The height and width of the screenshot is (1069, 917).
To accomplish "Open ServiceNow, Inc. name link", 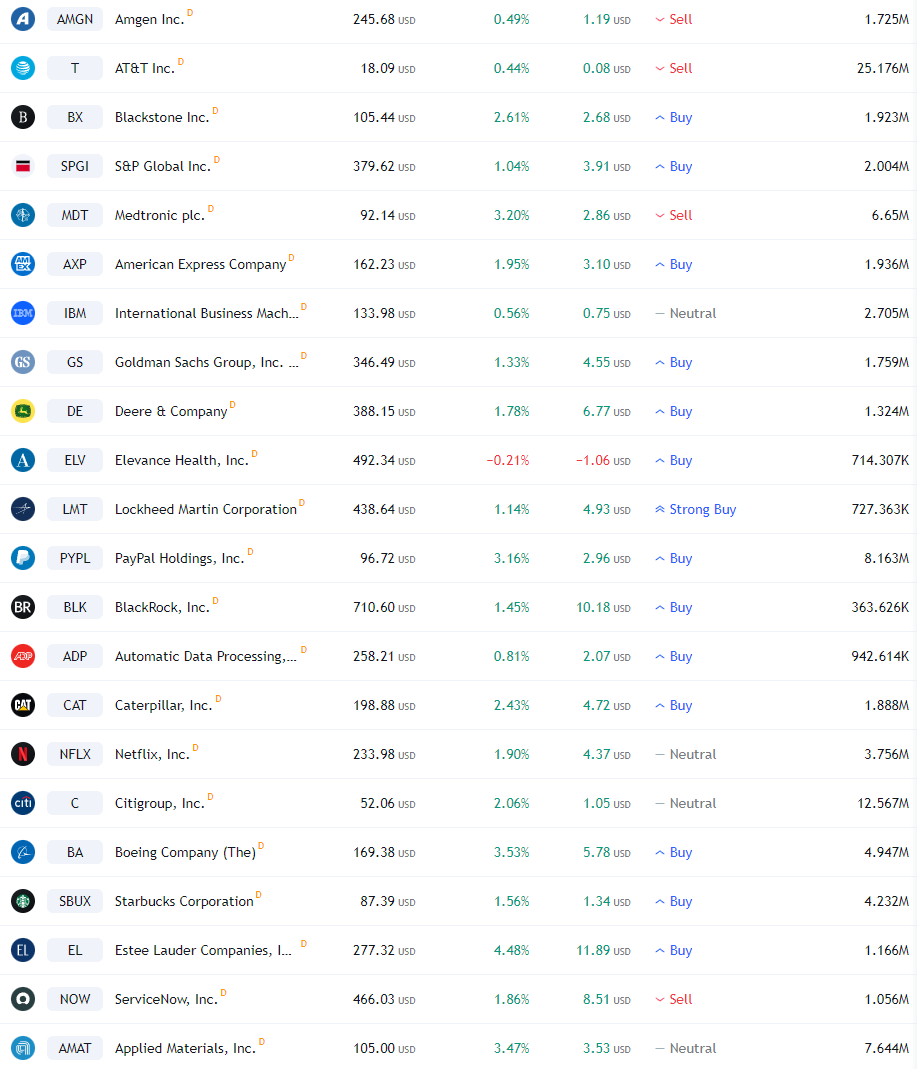I will click(166, 999).
